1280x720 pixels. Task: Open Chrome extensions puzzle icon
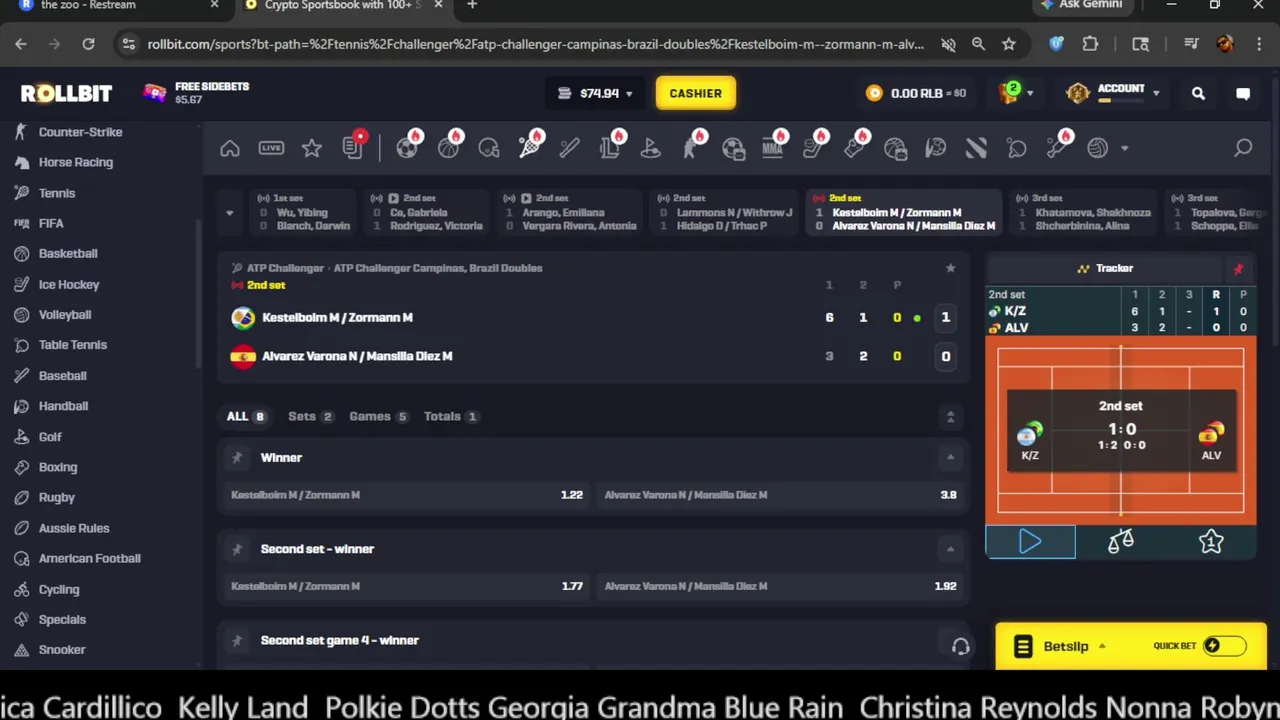tap(1090, 44)
